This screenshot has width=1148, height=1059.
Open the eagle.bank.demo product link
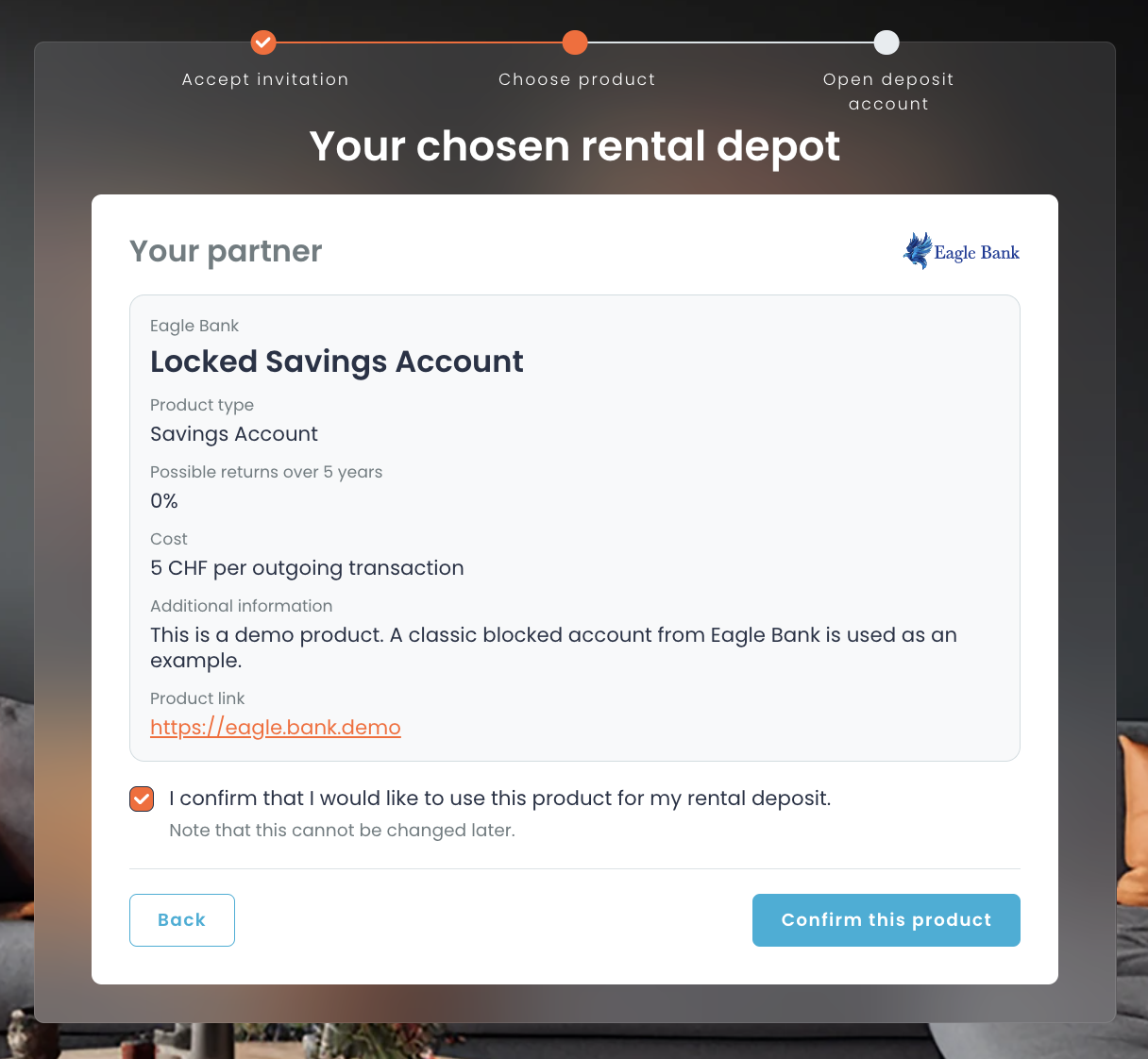[275, 727]
